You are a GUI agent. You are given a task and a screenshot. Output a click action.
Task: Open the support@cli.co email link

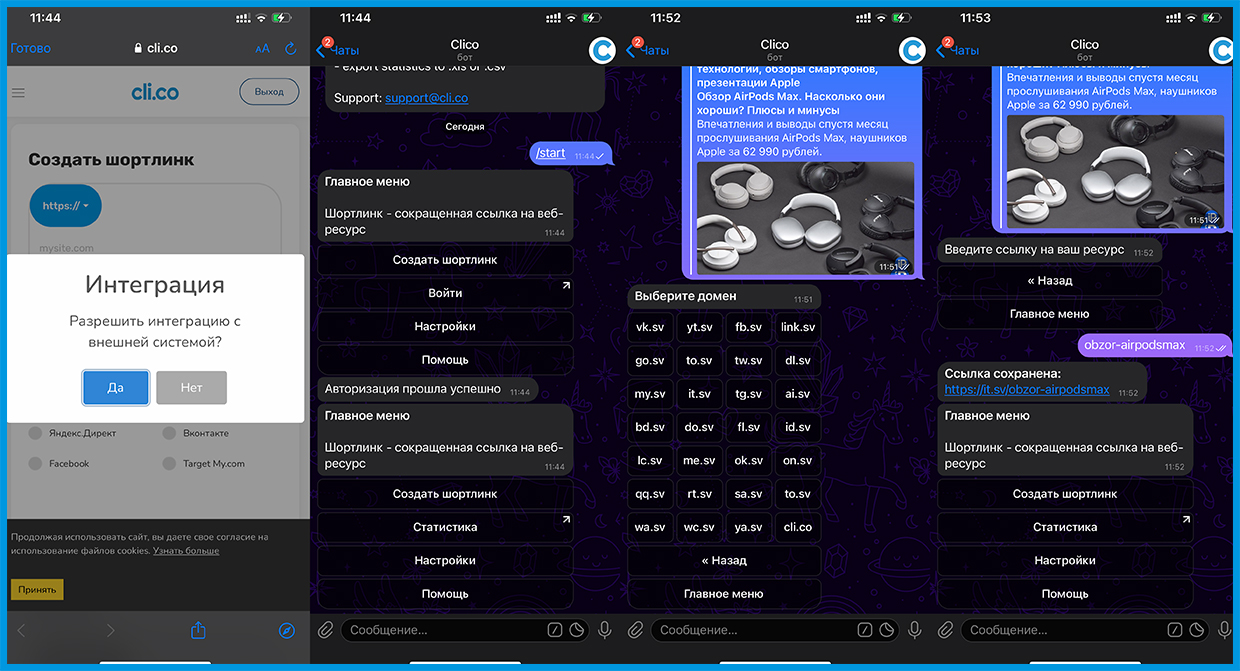click(x=426, y=98)
